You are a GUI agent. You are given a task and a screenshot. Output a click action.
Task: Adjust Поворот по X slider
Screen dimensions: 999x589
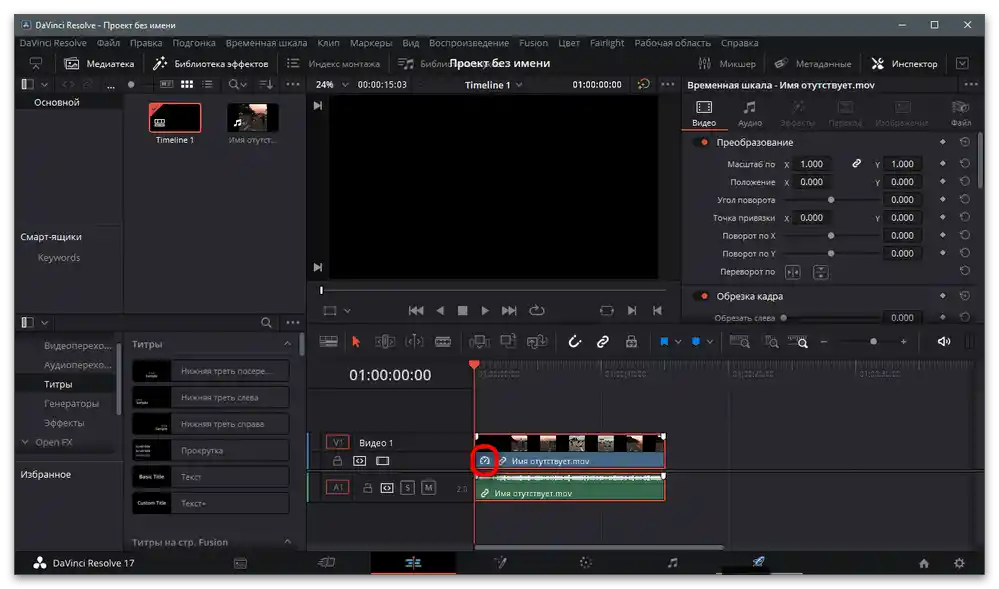point(831,236)
